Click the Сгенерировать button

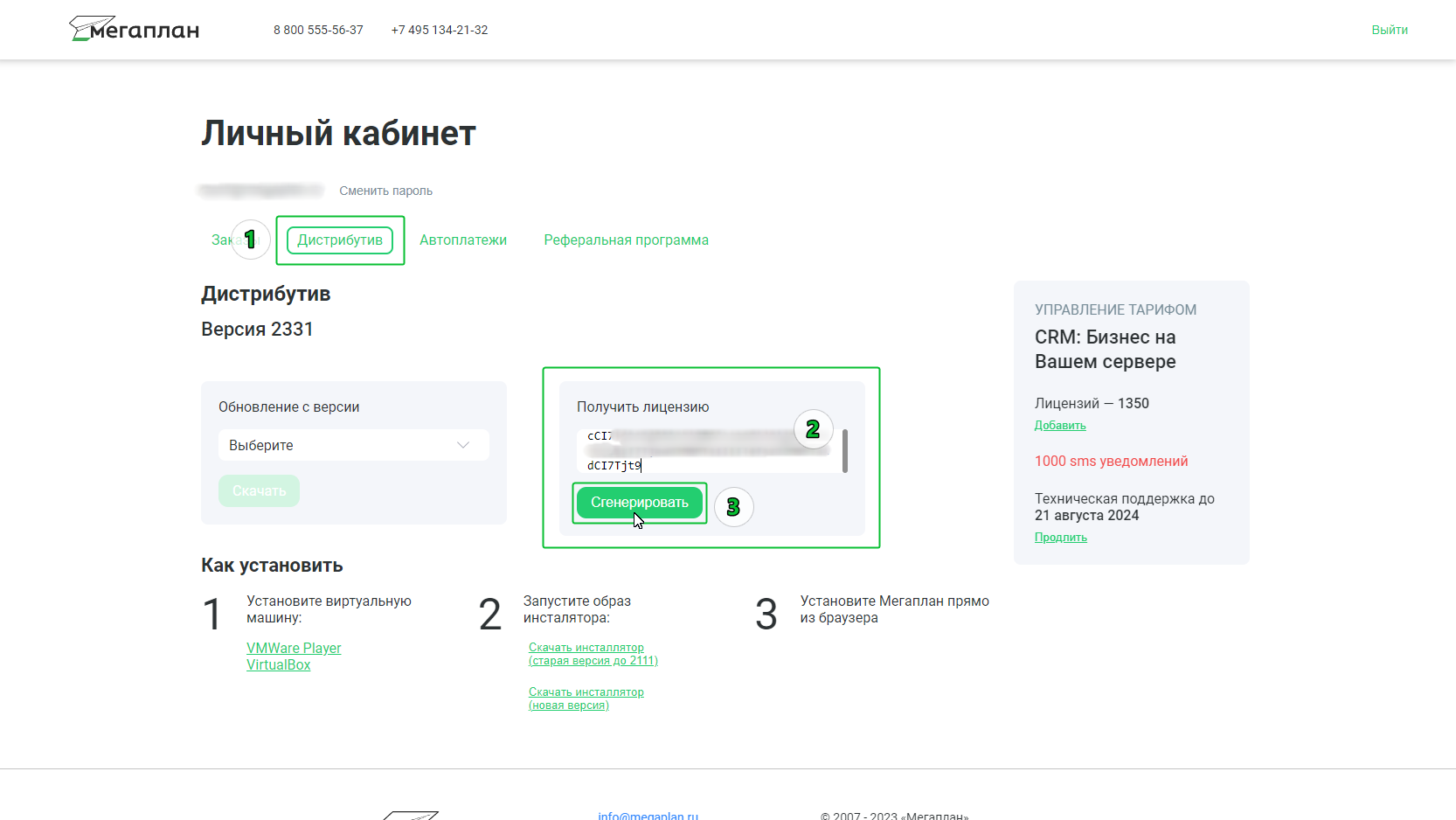click(640, 503)
